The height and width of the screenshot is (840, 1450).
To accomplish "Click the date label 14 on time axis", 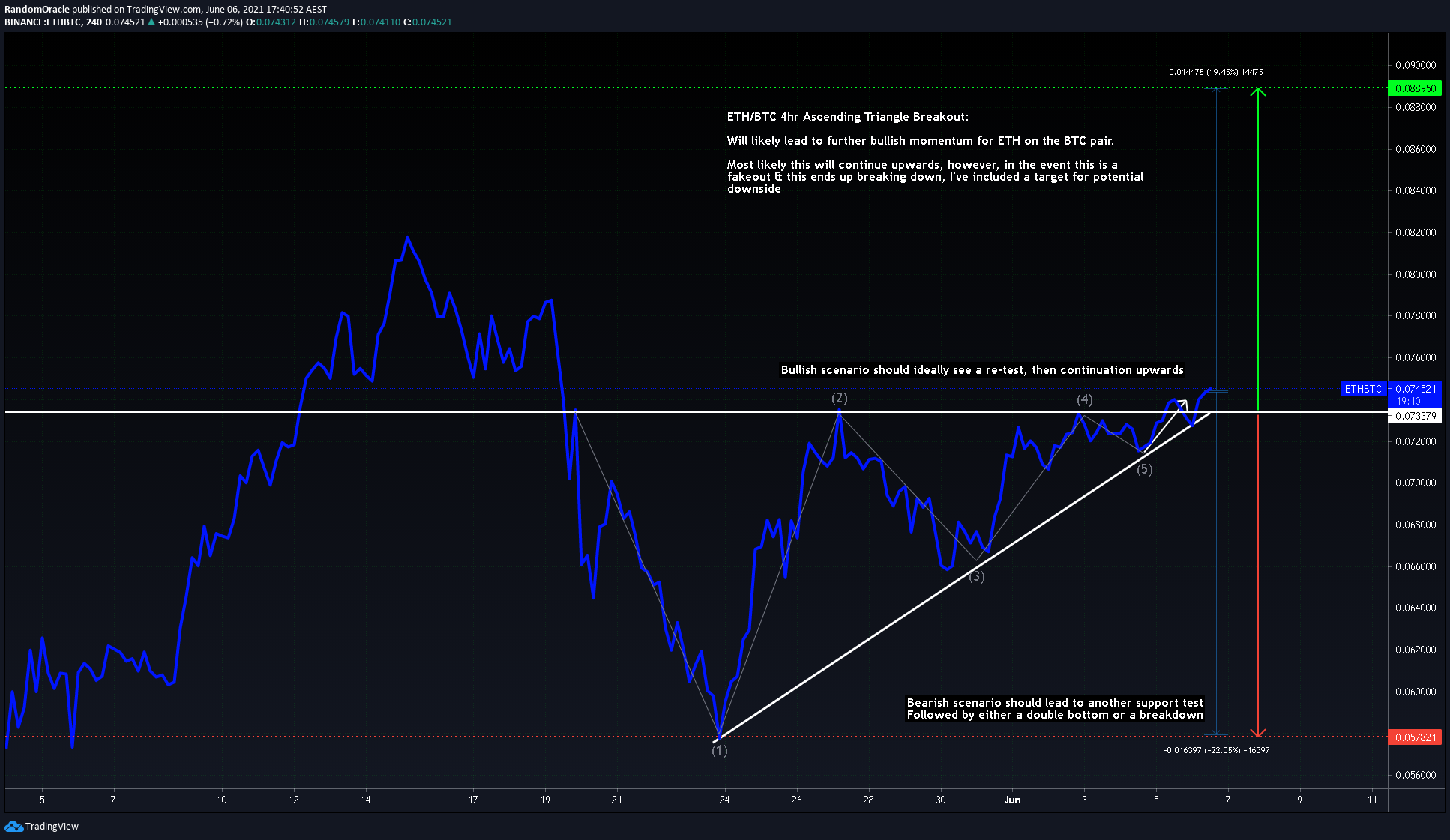I will [x=365, y=800].
